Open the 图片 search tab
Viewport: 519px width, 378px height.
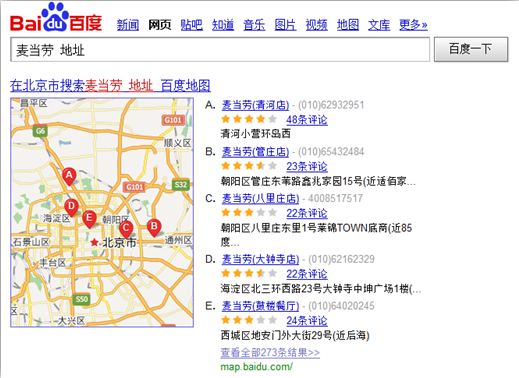click(x=285, y=25)
